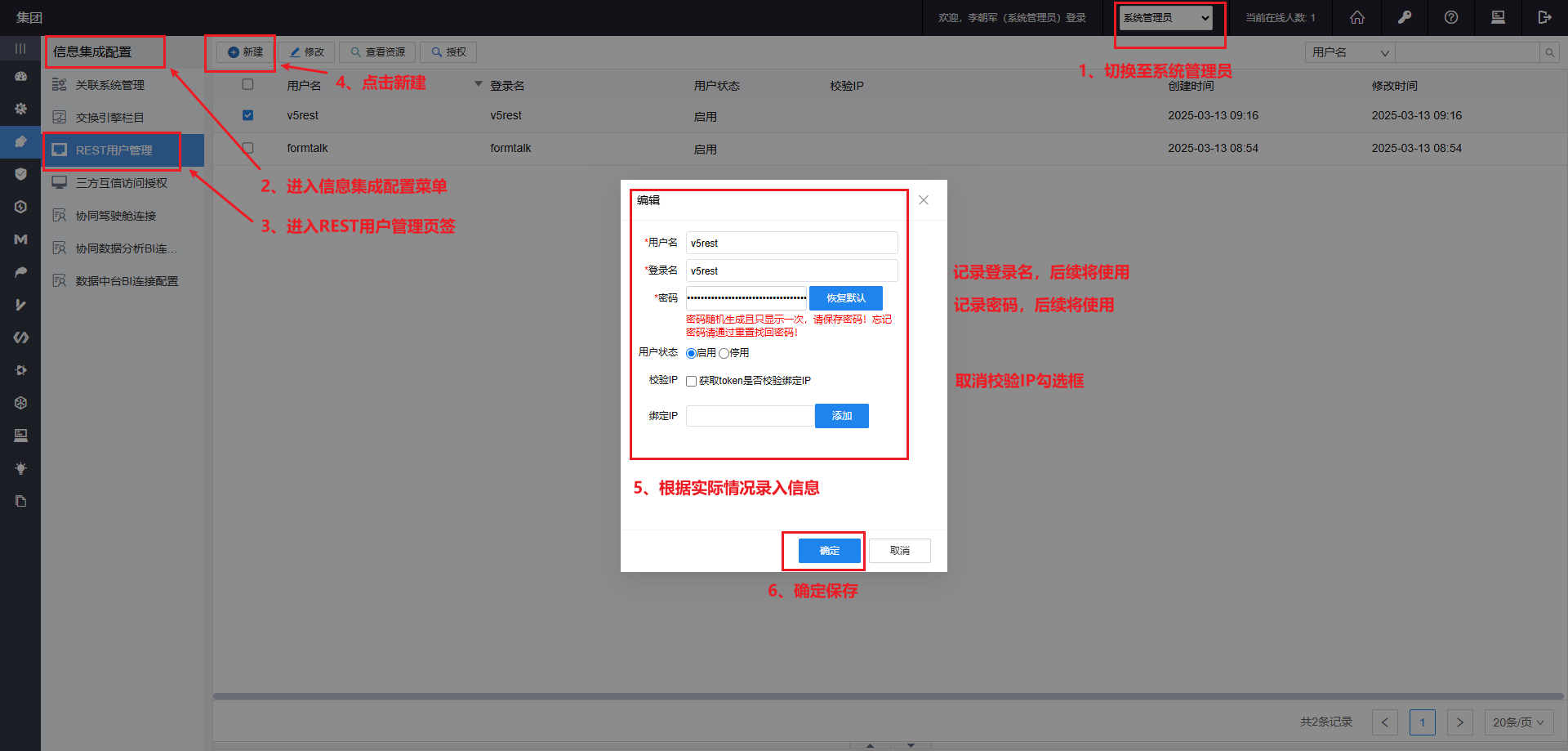
Task: Focus the 登录名 field in the dialog
Action: click(x=792, y=270)
